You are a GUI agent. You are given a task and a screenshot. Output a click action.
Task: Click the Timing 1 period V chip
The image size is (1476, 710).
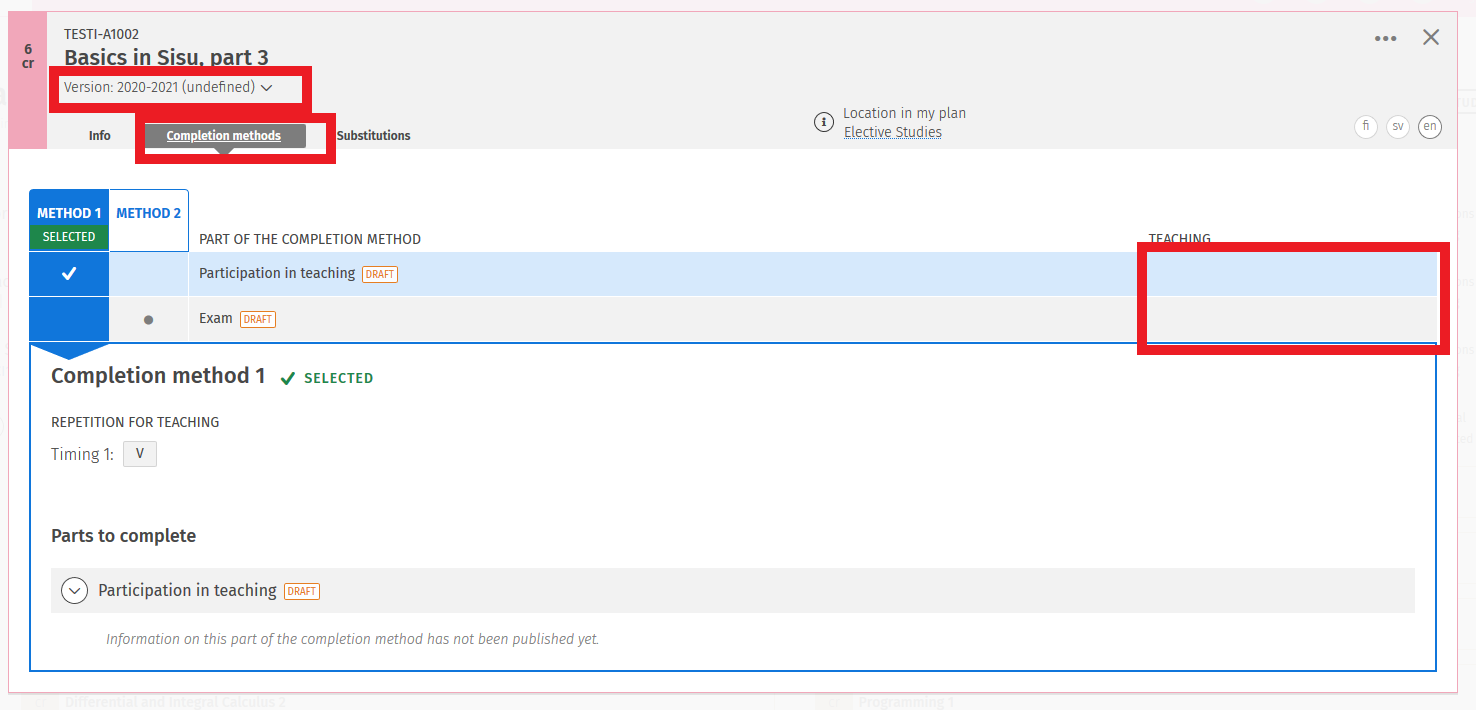point(140,454)
